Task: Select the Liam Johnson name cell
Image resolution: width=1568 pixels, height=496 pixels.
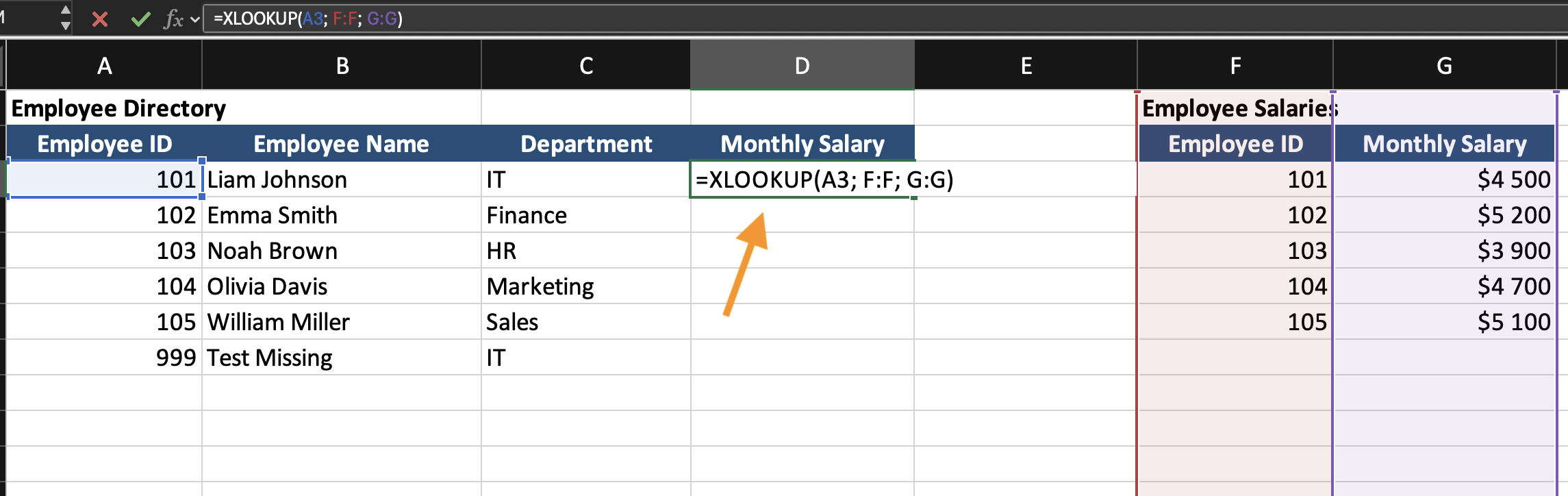Action: pyautogui.click(x=342, y=179)
